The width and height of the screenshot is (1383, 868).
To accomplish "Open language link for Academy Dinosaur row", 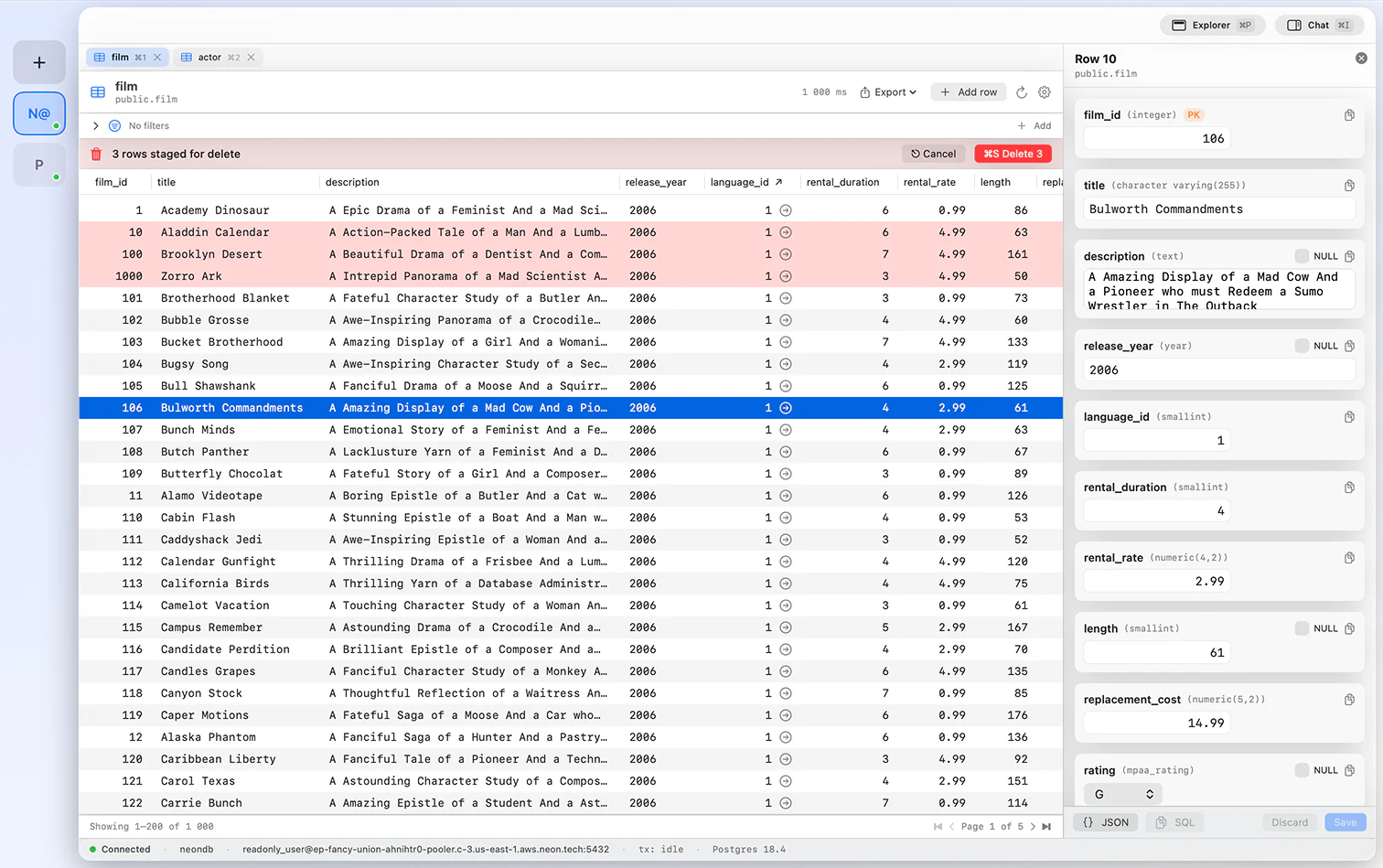I will click(x=786, y=210).
